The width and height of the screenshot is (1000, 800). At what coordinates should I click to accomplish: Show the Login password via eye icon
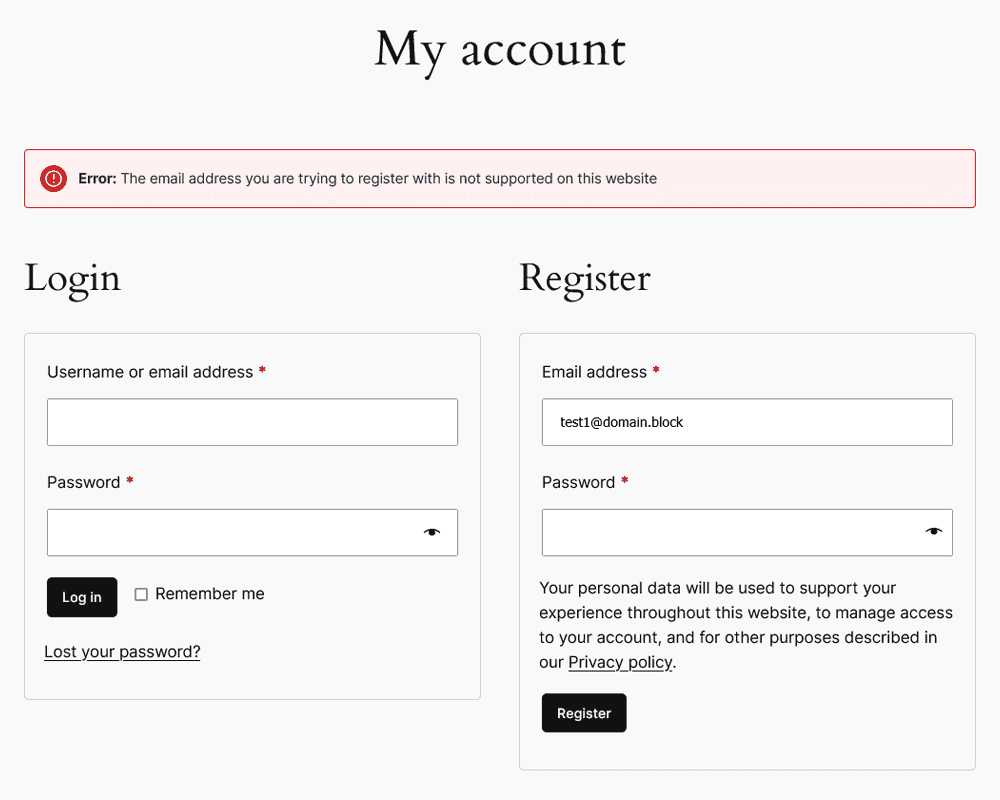coord(432,532)
